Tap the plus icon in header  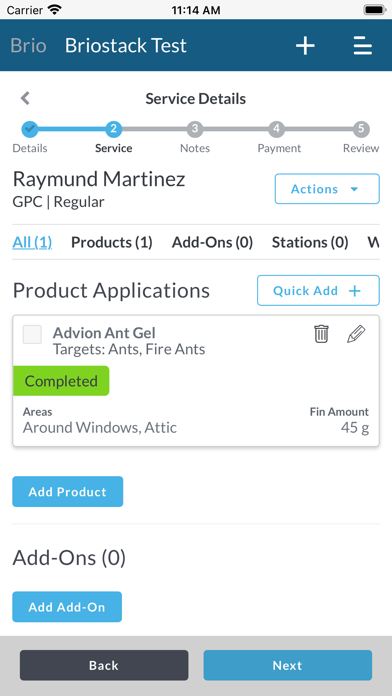click(x=305, y=46)
